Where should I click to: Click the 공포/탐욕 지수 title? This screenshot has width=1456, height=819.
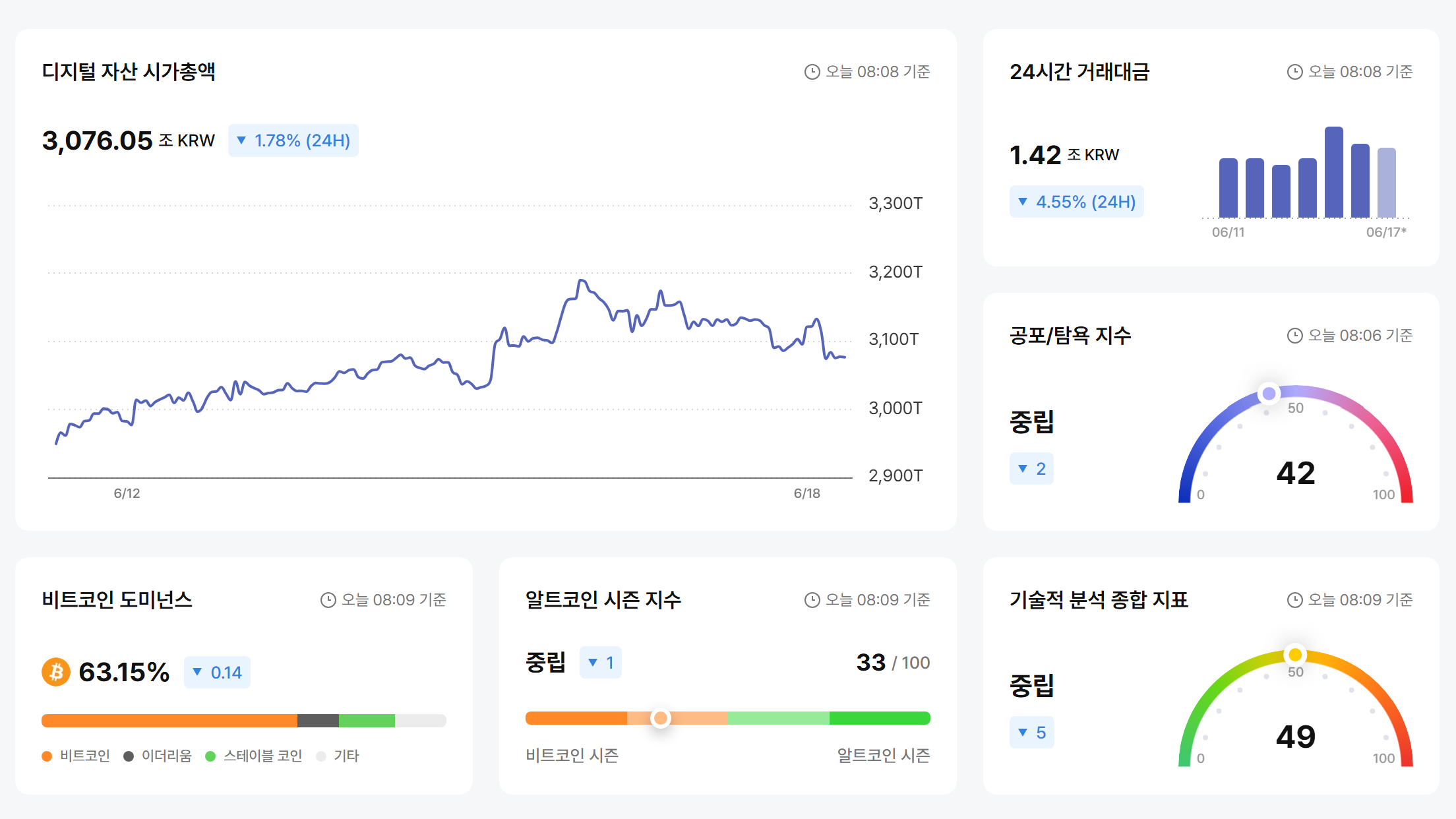tap(1070, 336)
